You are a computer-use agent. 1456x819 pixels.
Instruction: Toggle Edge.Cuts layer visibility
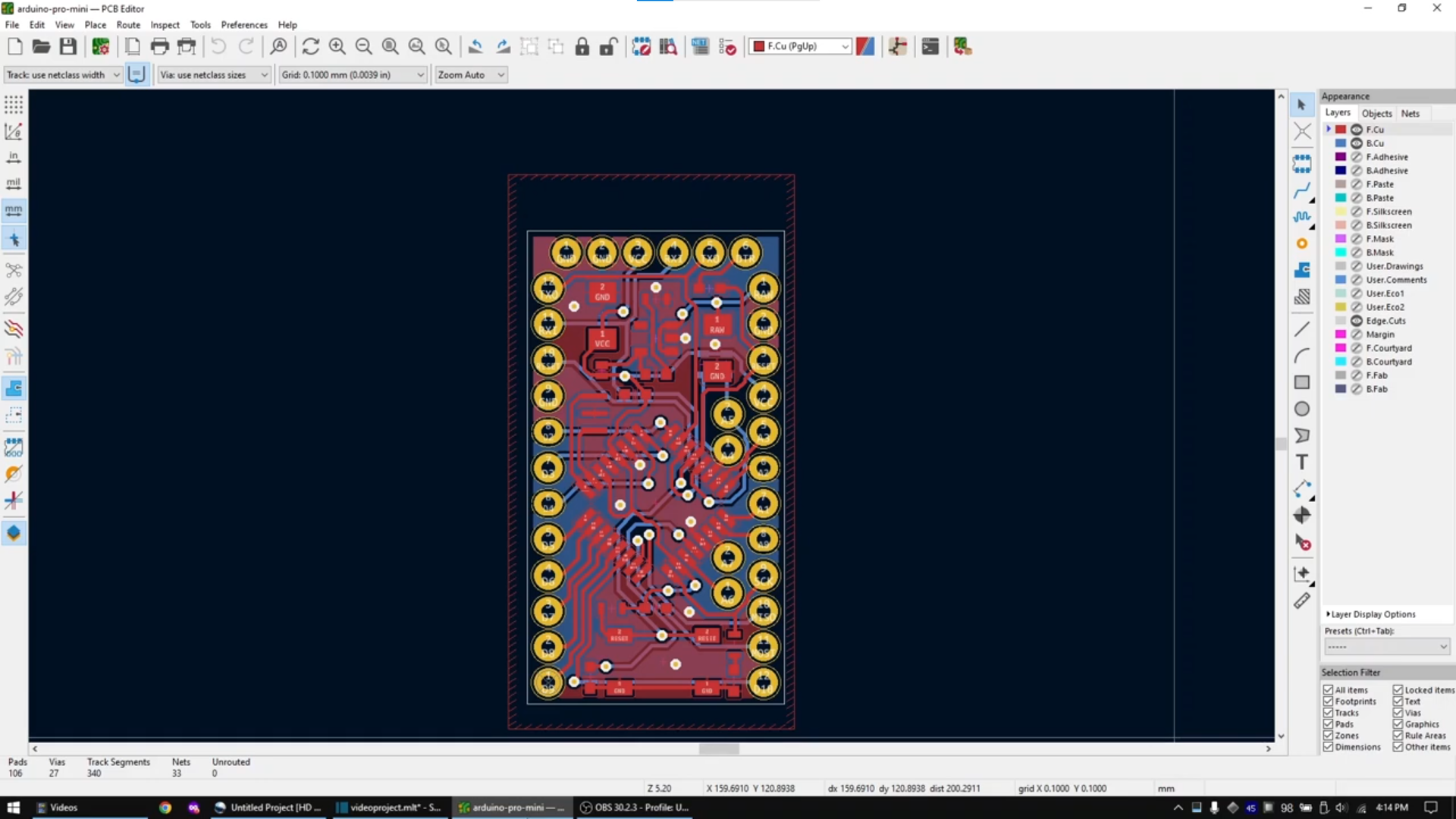tap(1357, 321)
